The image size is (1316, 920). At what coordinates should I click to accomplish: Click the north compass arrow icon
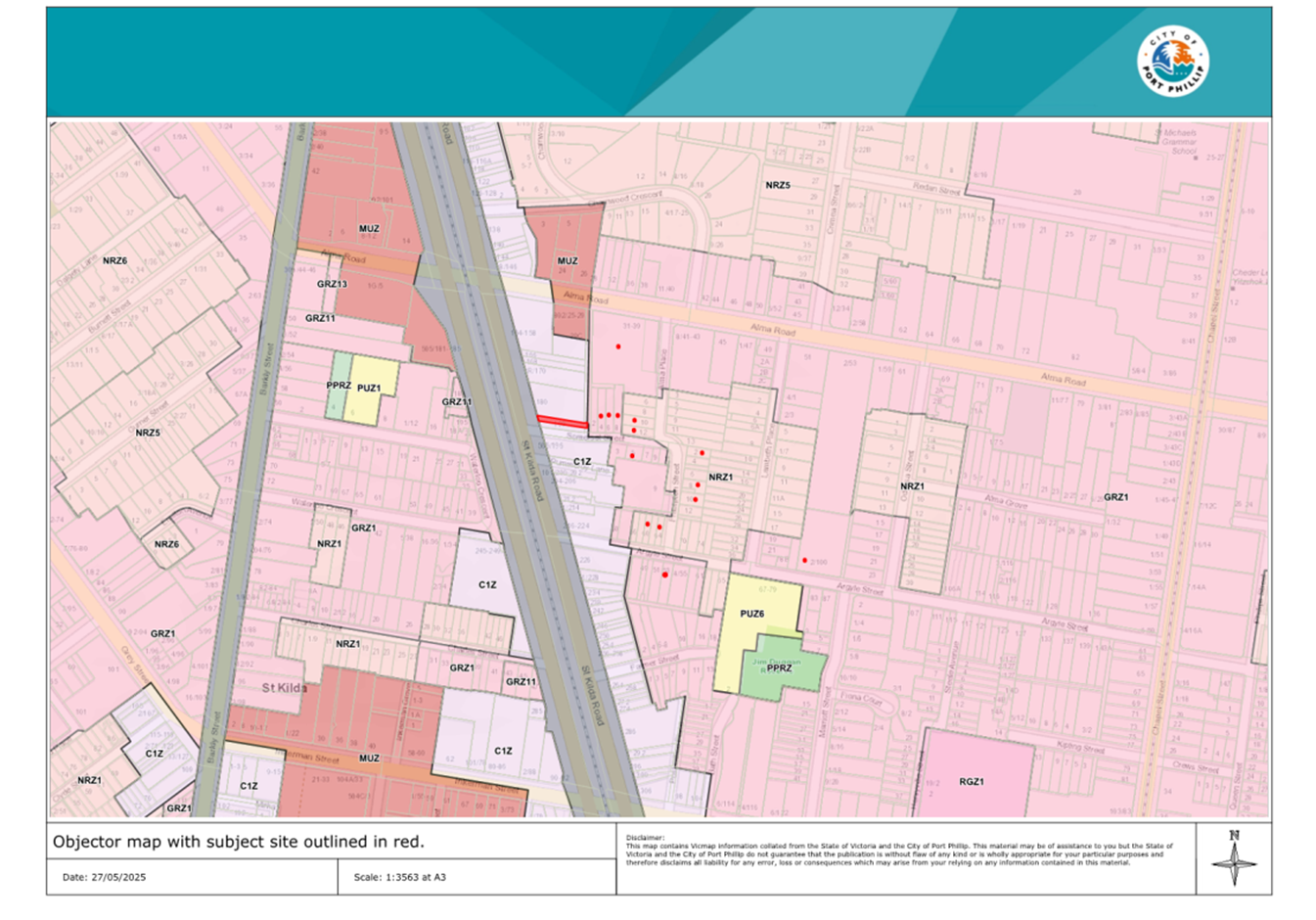[1234, 858]
